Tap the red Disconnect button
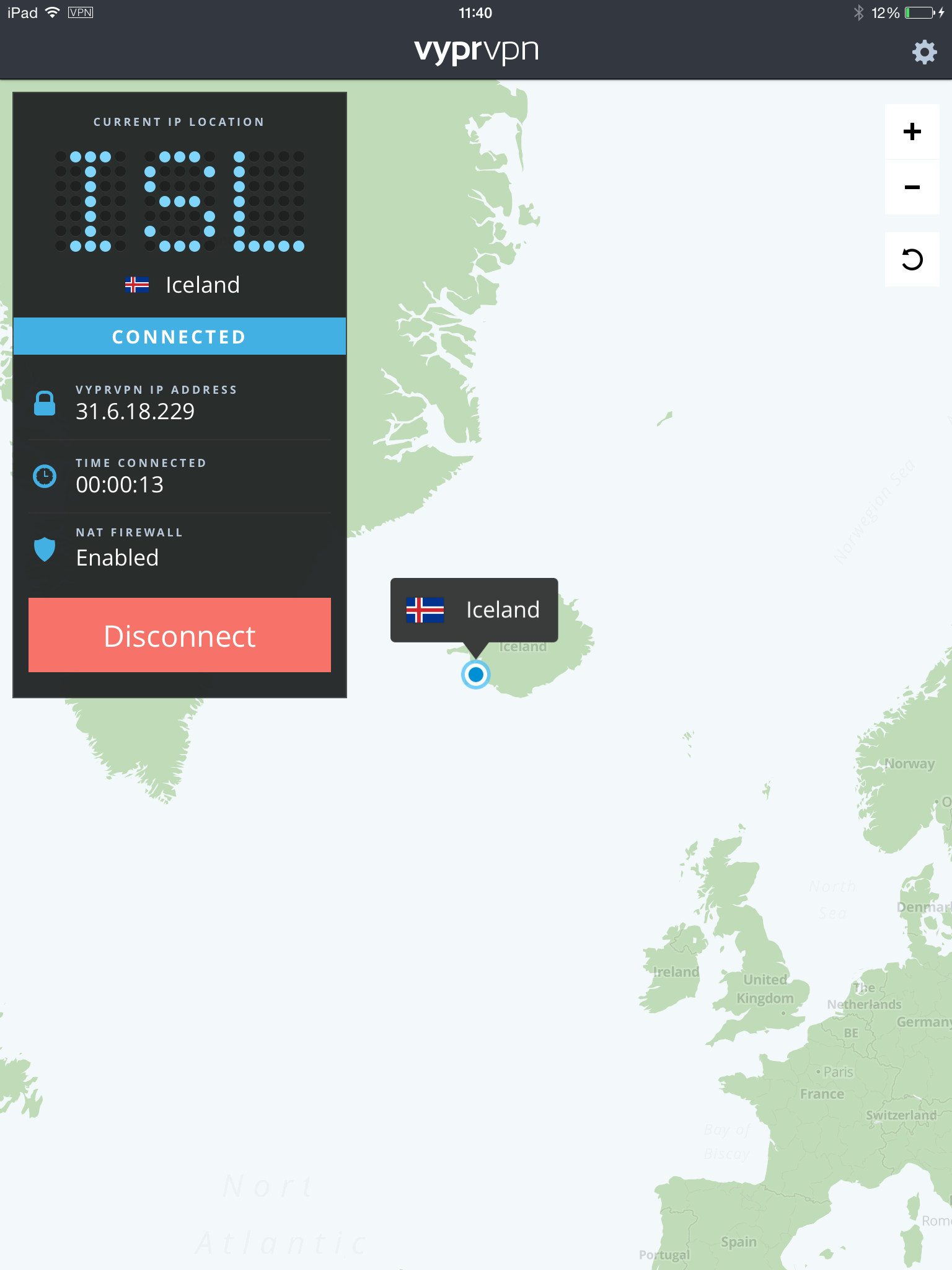Screen dimensions: 952x1270 click(x=180, y=635)
